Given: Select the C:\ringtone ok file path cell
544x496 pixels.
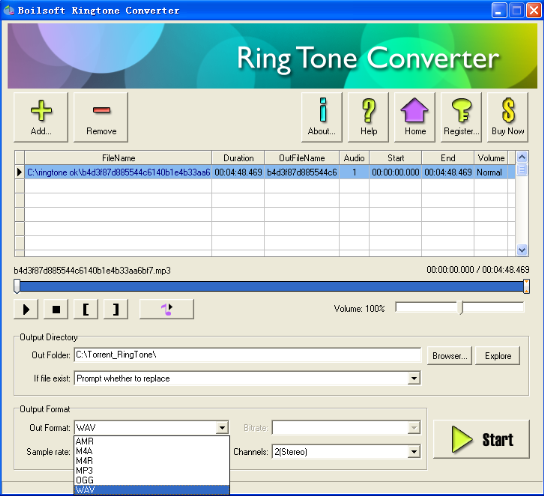Looking at the screenshot, I should (x=118, y=172).
